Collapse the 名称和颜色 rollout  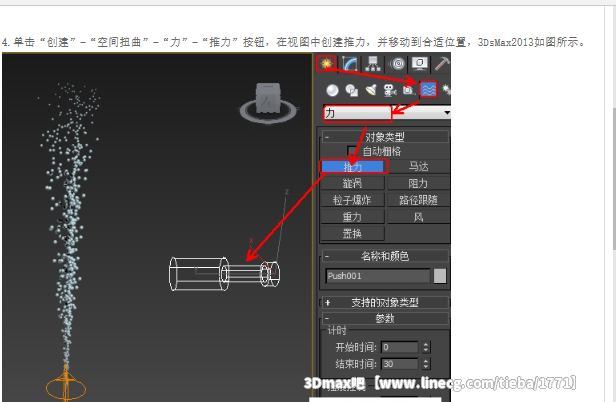coord(385,256)
